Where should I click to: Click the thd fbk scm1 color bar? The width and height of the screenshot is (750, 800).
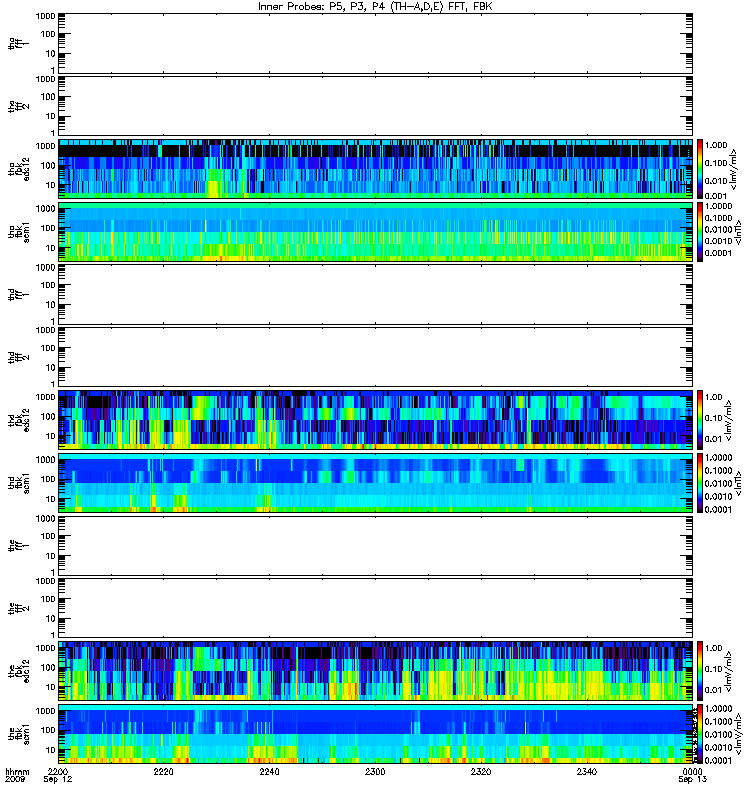pyautogui.click(x=700, y=483)
